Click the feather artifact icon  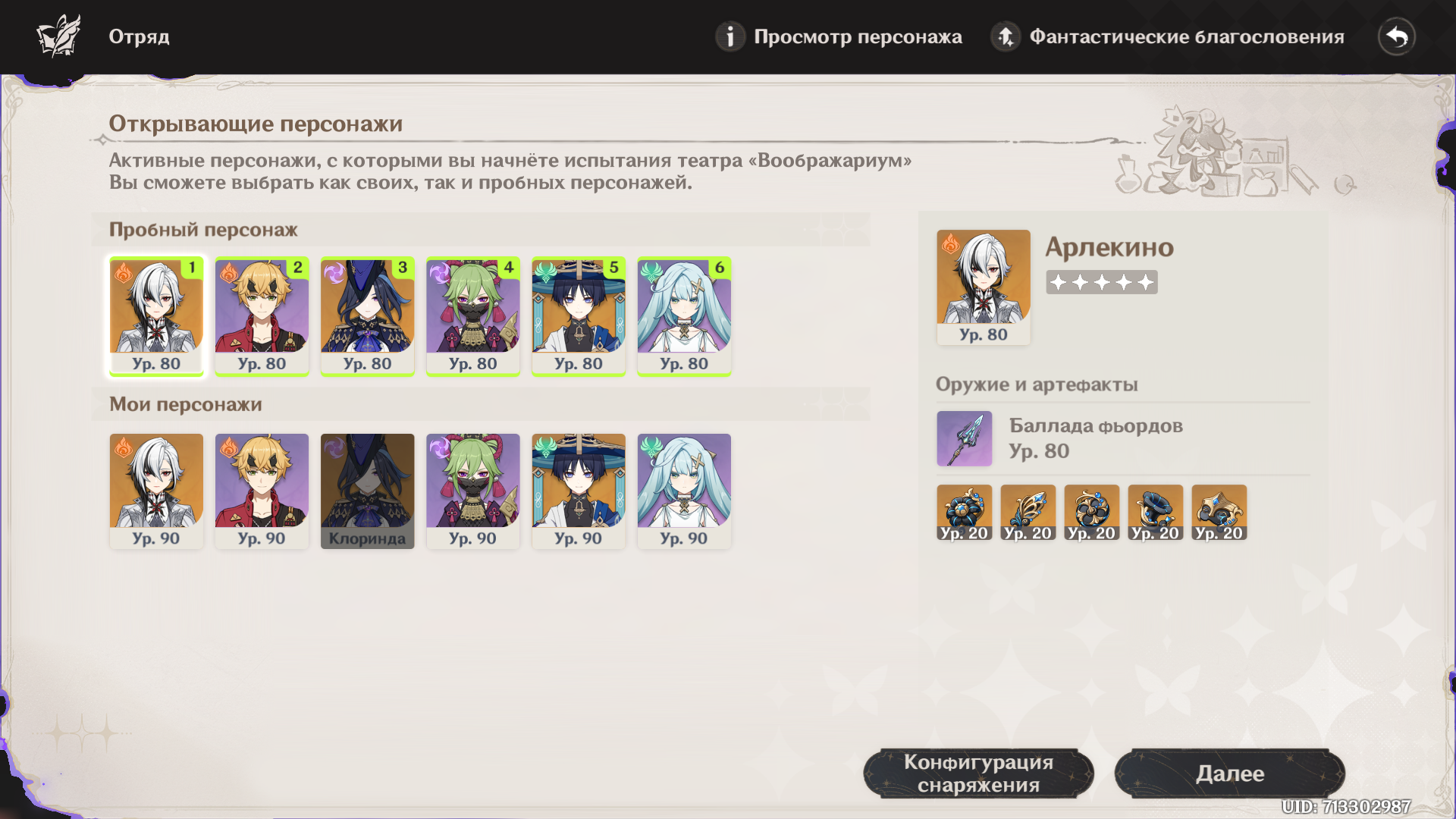click(x=1028, y=513)
